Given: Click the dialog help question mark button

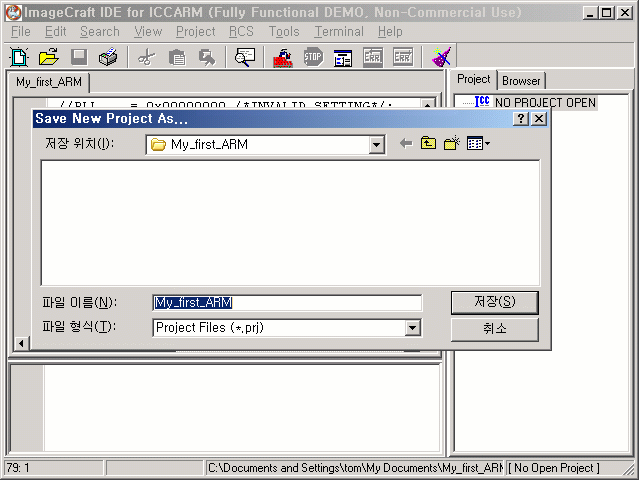Looking at the screenshot, I should tap(520, 119).
